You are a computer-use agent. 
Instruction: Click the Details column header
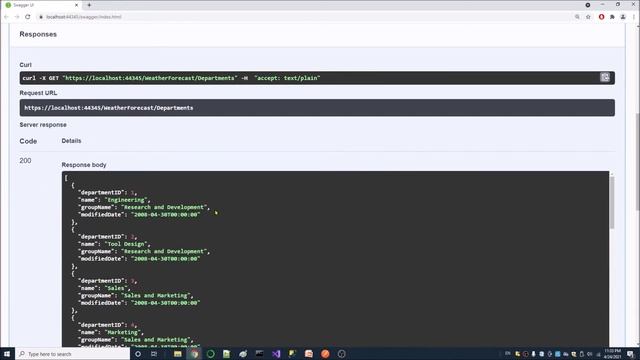click(x=71, y=141)
